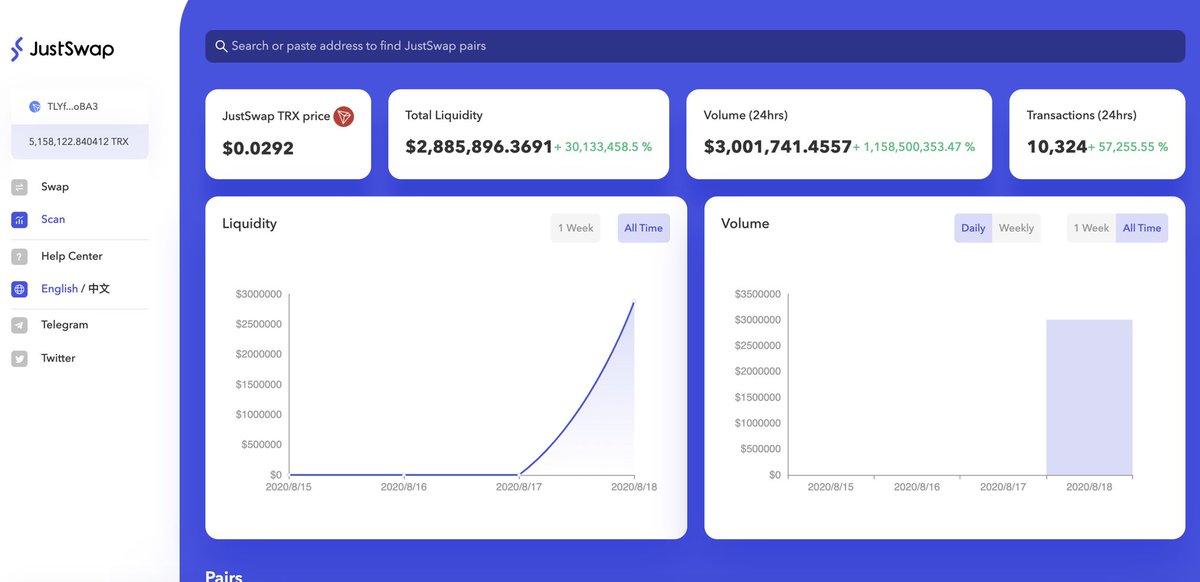This screenshot has height=582, width=1200.
Task: Open the Twitter link
Action: point(58,358)
